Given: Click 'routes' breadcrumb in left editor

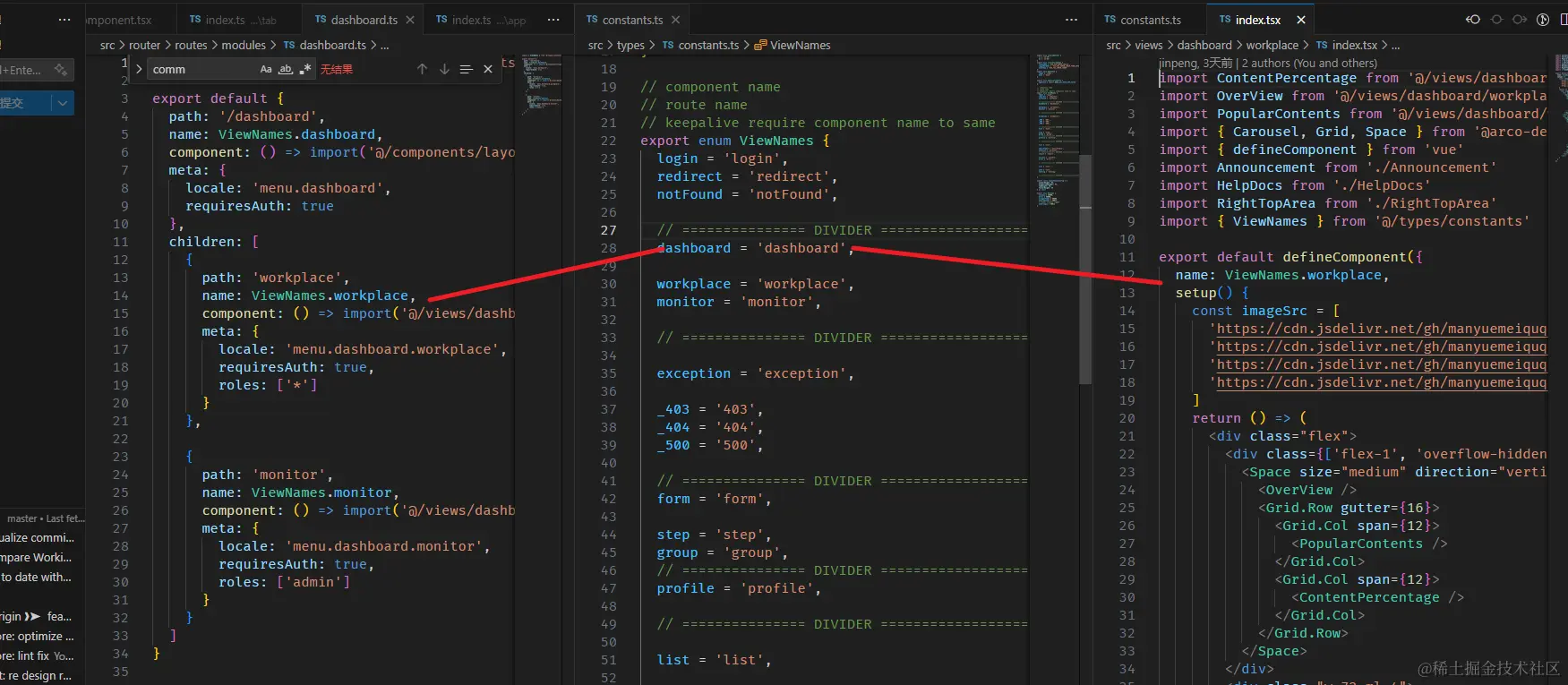Looking at the screenshot, I should 191,45.
